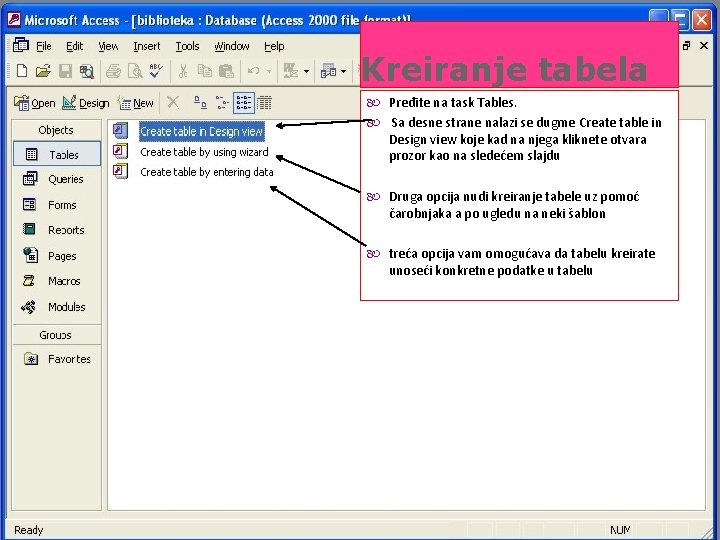The height and width of the screenshot is (540, 720).
Task: Click the File Search icon
Action: tap(86, 71)
